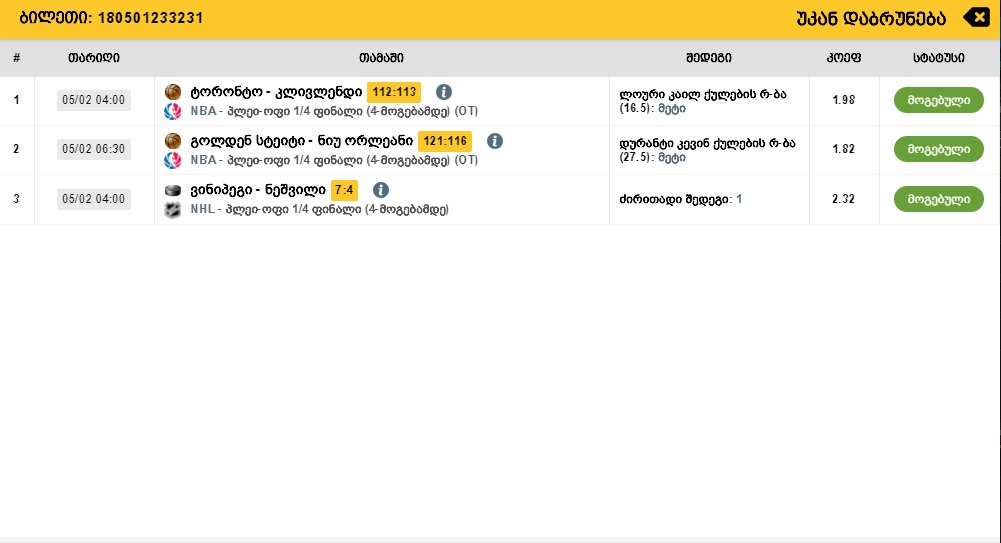Viewport: 1001px width, 543px height.
Task: Open info icon for გოლდენ სტეიტი match
Action: tap(495, 141)
